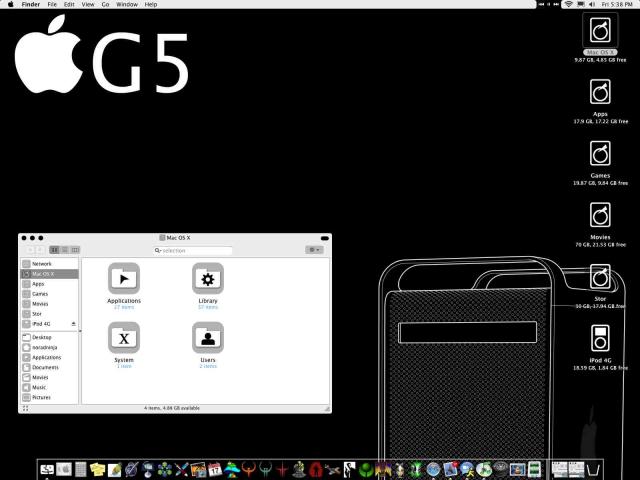Open Wi-Fi status in menu bar

coord(568,4)
